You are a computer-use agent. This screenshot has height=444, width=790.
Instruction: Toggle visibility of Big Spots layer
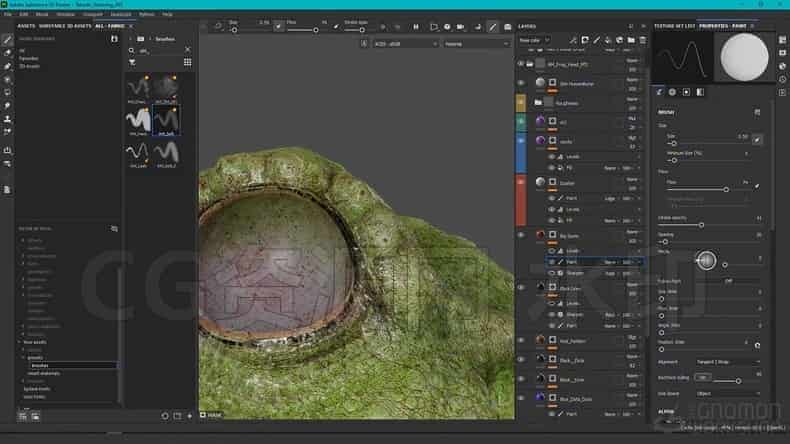(521, 235)
